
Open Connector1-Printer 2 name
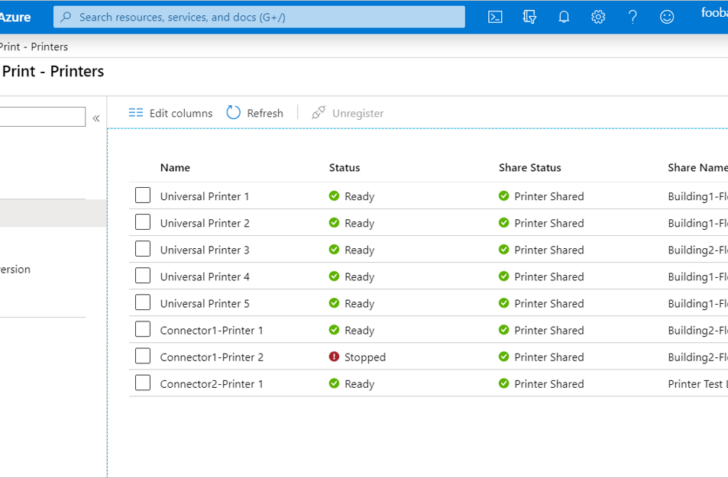coord(212,357)
